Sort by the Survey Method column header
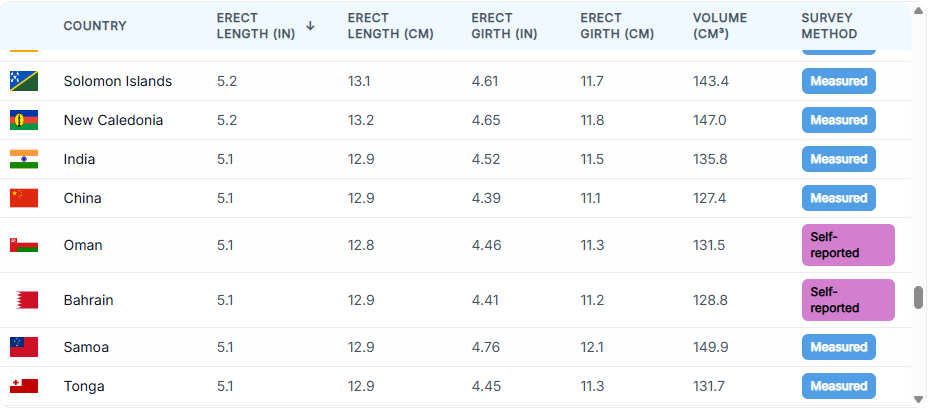Image resolution: width=930 pixels, height=411 pixels. pyautogui.click(x=829, y=26)
